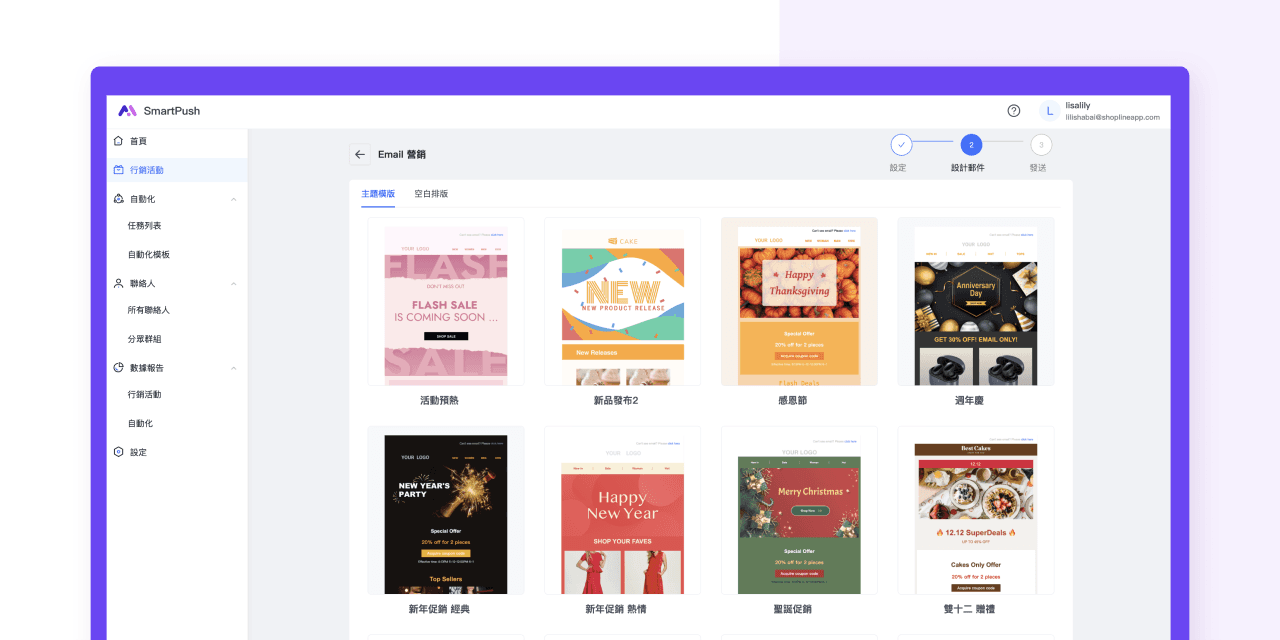Select the 新年促銷 經典 template thumbnail

[x=445, y=510]
